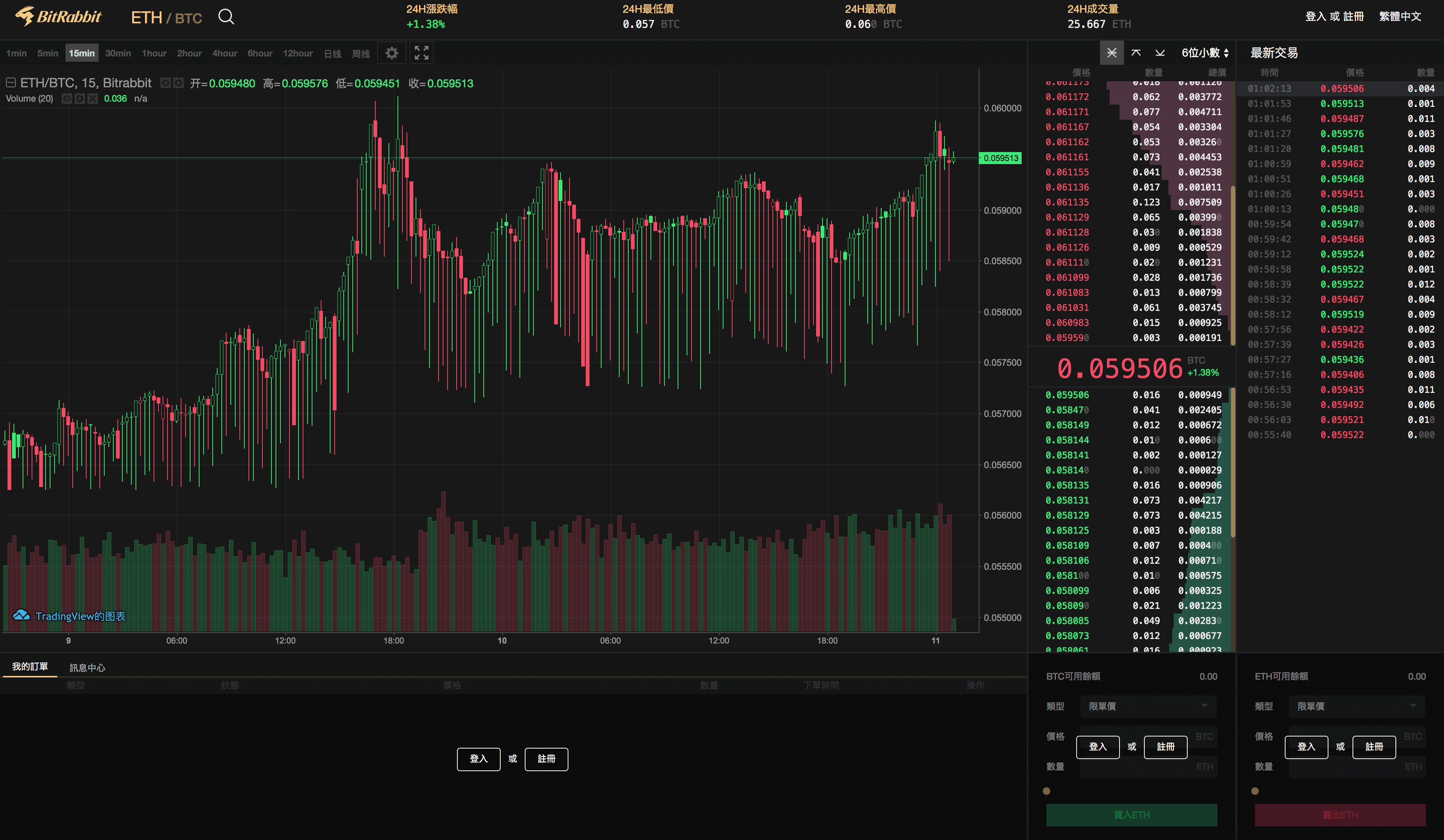
Task: Switch chart to 周线 weekly interval
Action: coord(361,54)
